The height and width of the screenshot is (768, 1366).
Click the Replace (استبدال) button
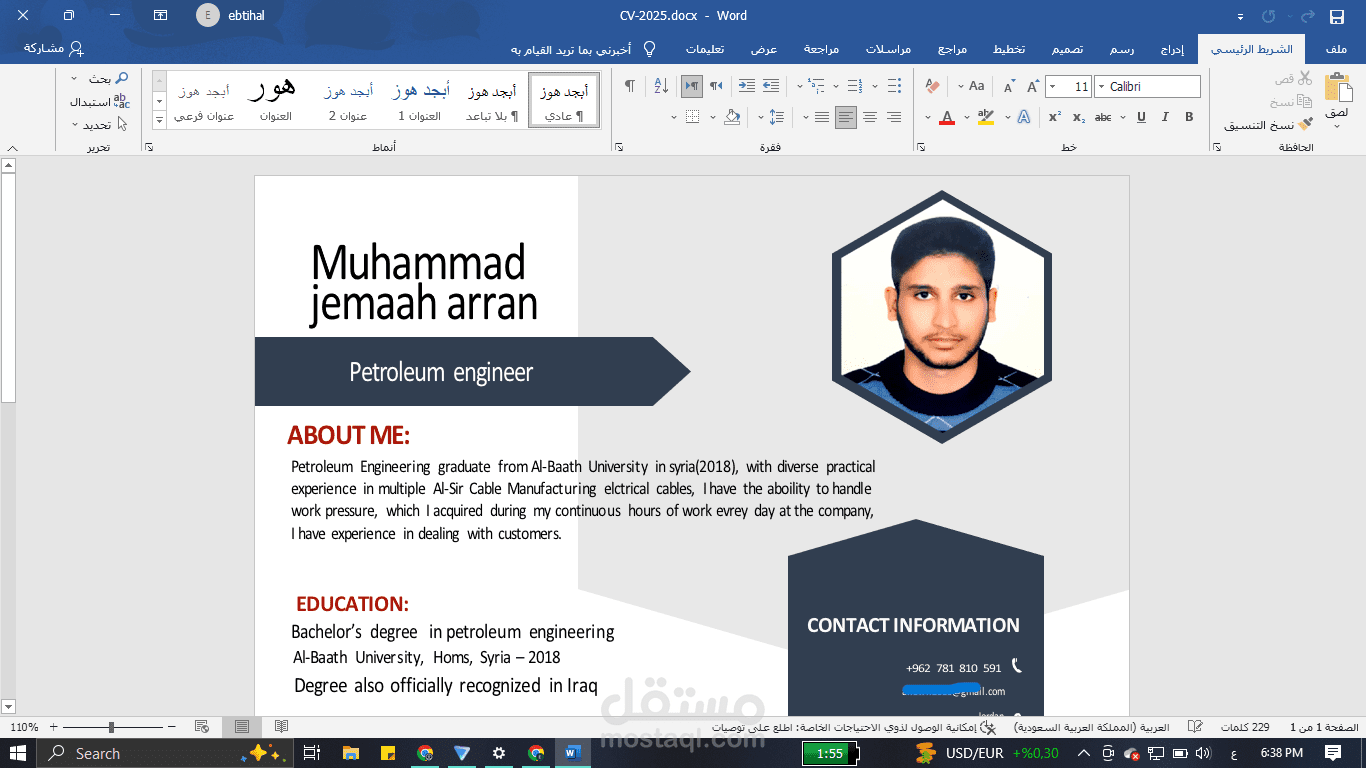pos(100,101)
